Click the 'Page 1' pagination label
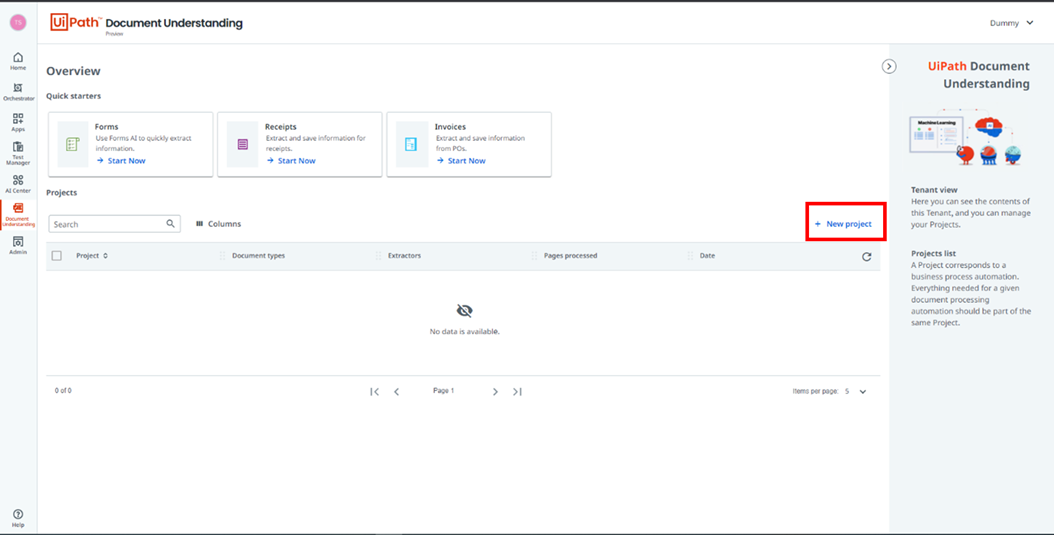 (x=444, y=390)
